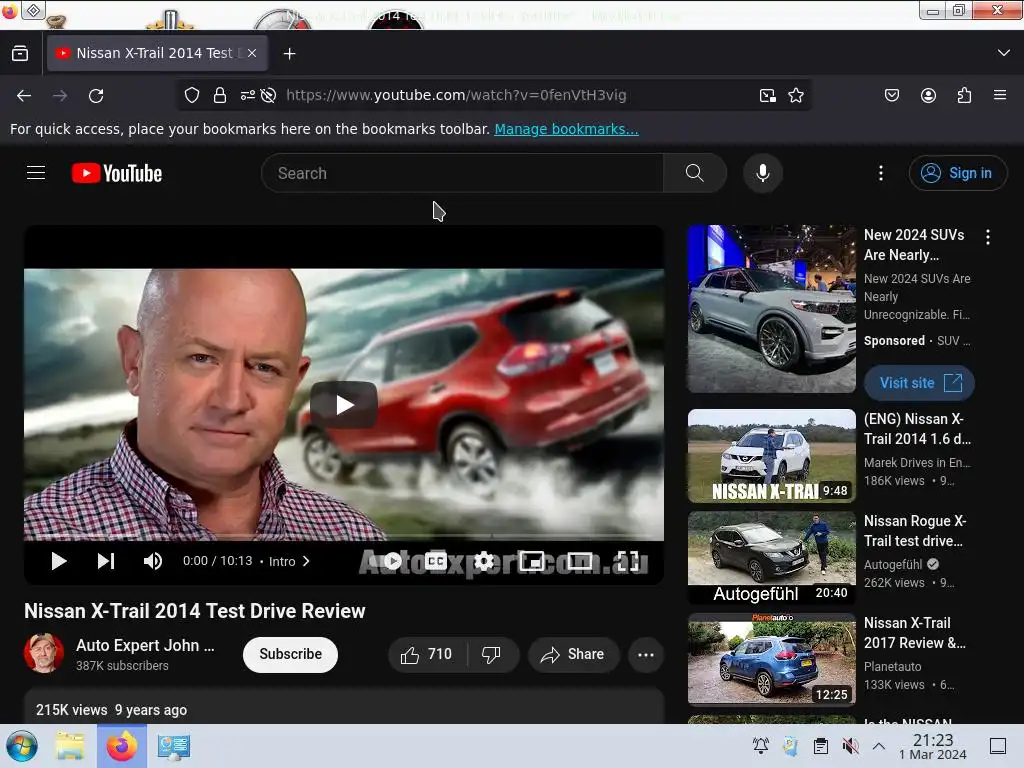This screenshot has width=1024, height=768.
Task: Select the Nissan X-Trail 2014 Test tab
Action: click(x=157, y=54)
